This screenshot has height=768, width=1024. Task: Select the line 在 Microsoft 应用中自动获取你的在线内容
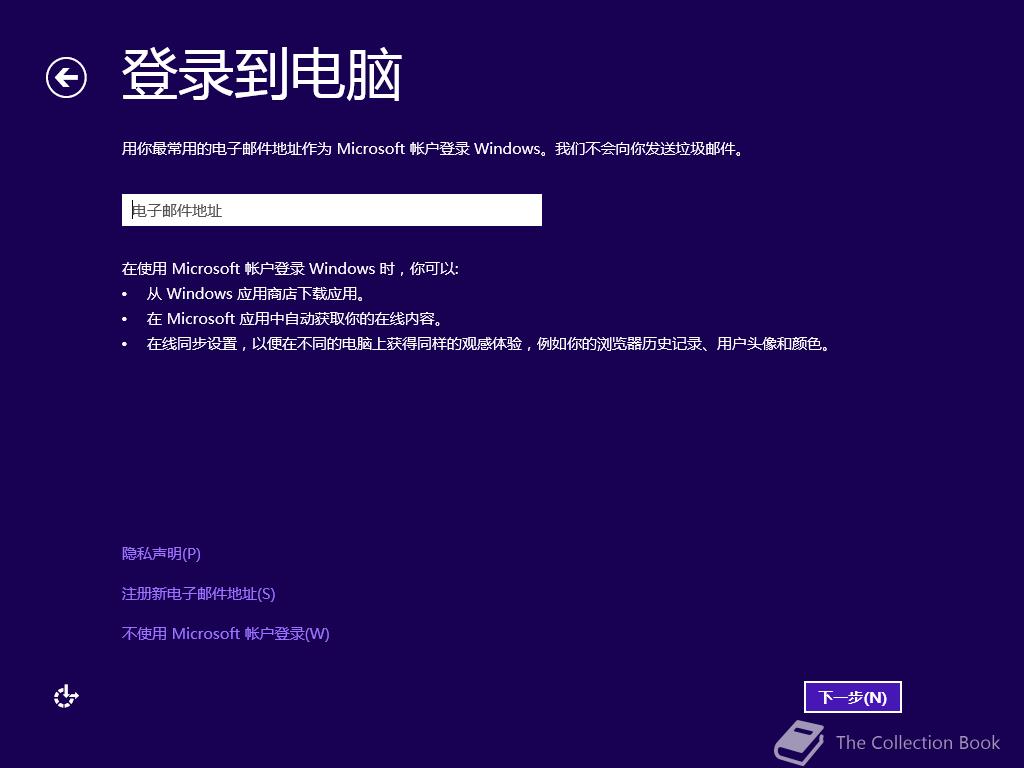click(x=295, y=319)
